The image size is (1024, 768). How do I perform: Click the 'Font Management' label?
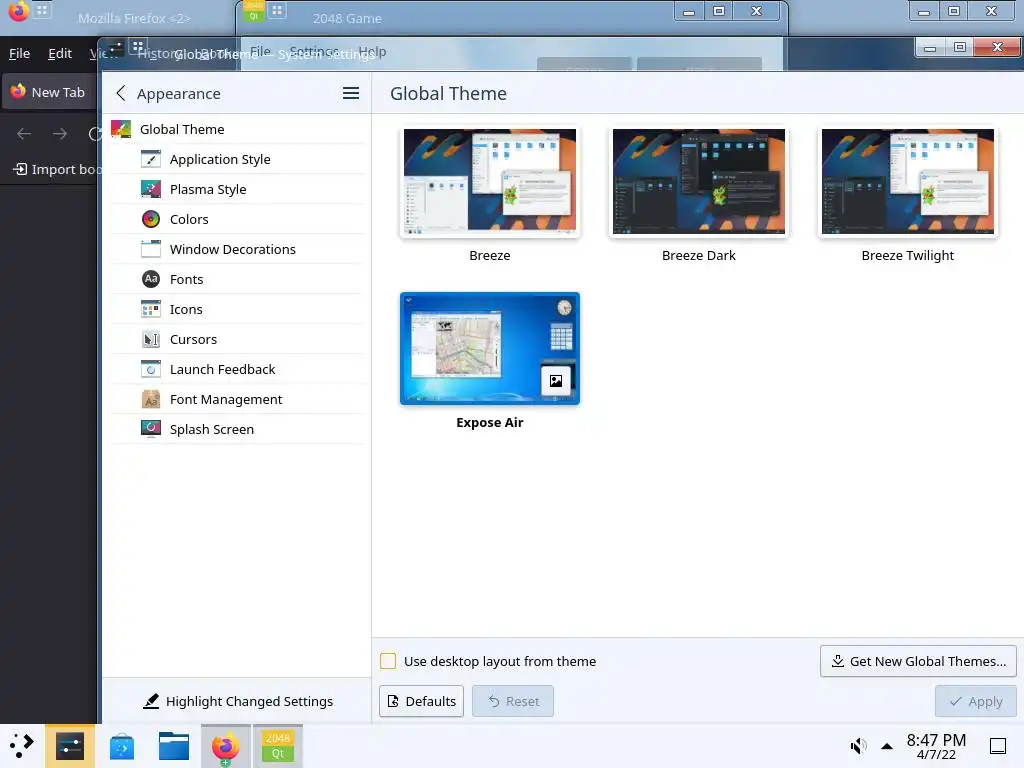[x=226, y=400]
